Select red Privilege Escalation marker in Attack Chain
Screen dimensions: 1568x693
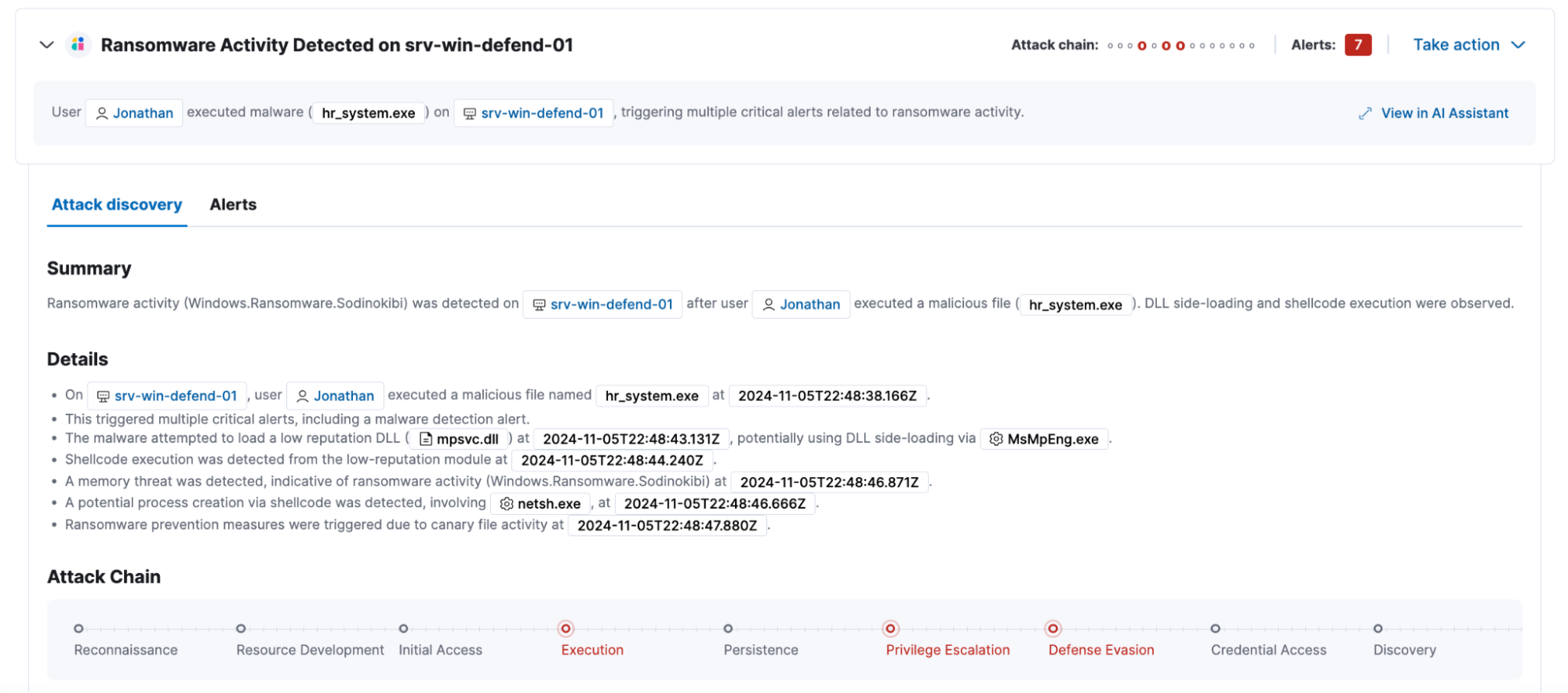[890, 629]
